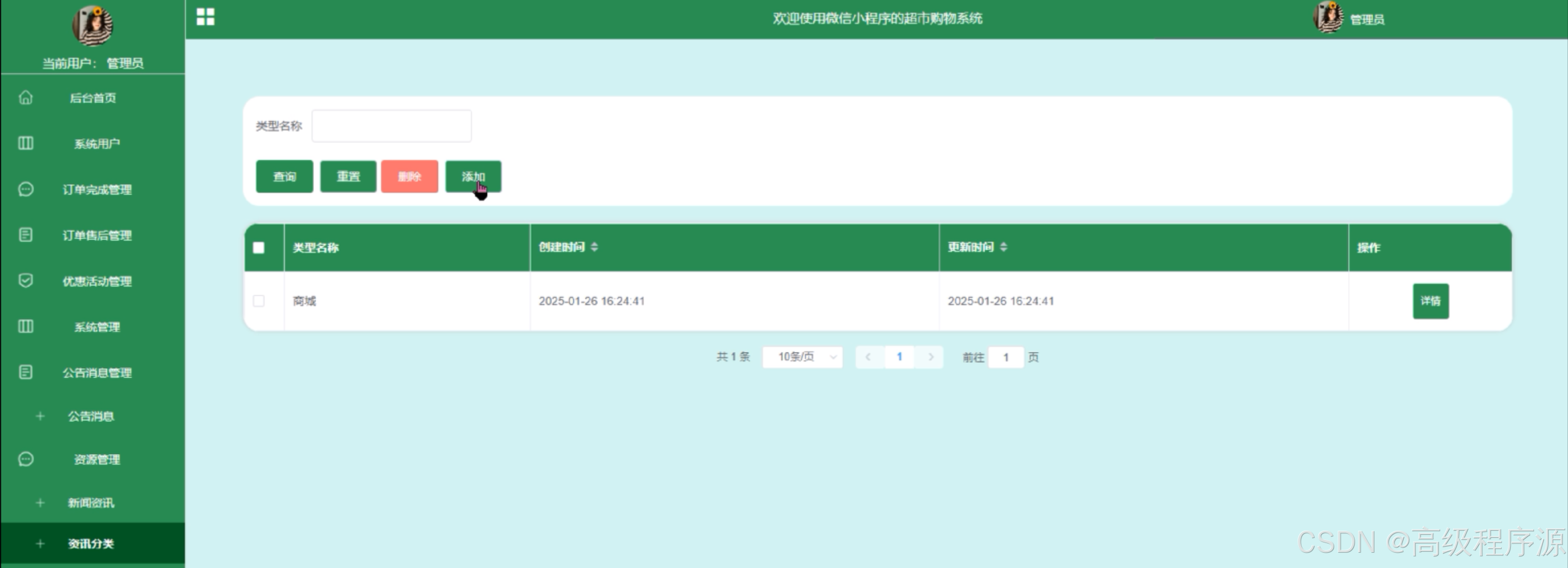Click the document icon beside 订单售后管理

click(26, 235)
